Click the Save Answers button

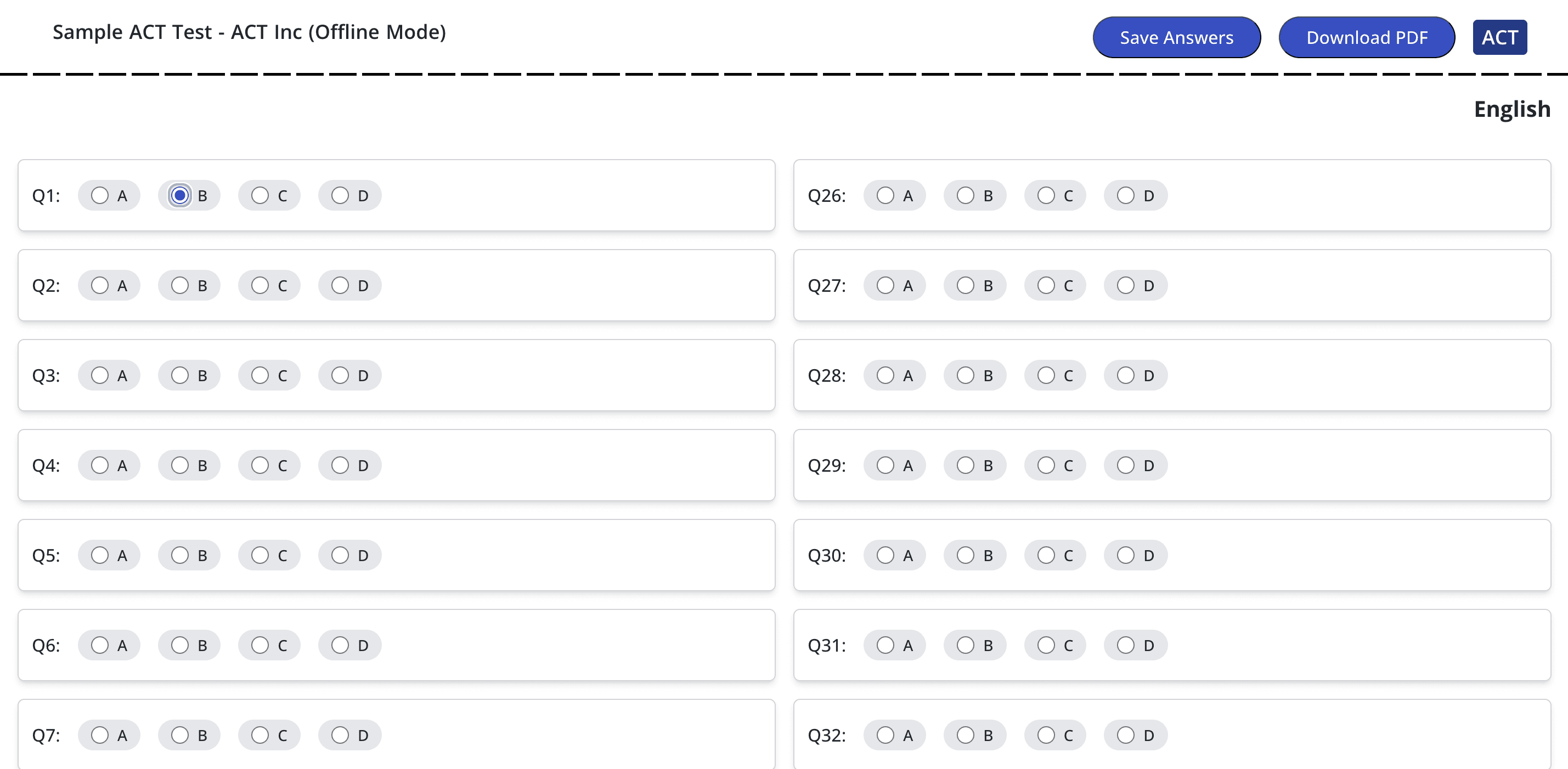click(x=1176, y=37)
